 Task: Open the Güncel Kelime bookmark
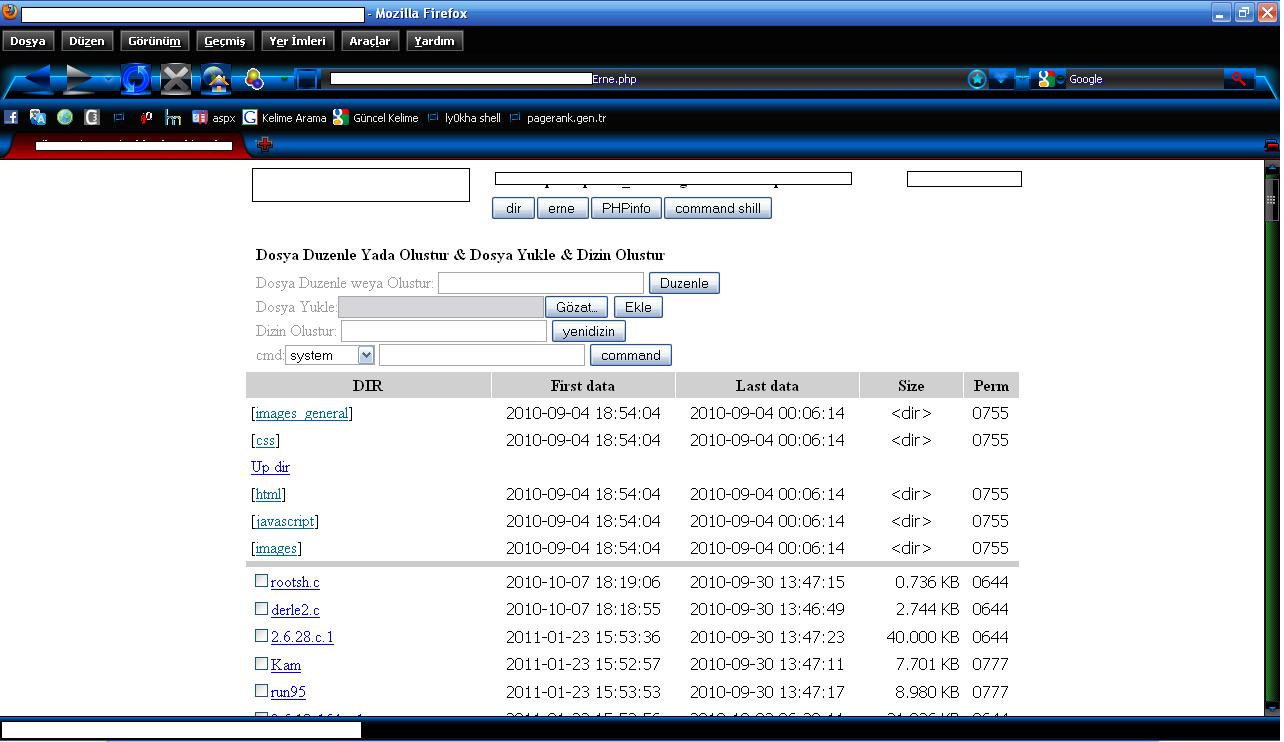point(376,117)
